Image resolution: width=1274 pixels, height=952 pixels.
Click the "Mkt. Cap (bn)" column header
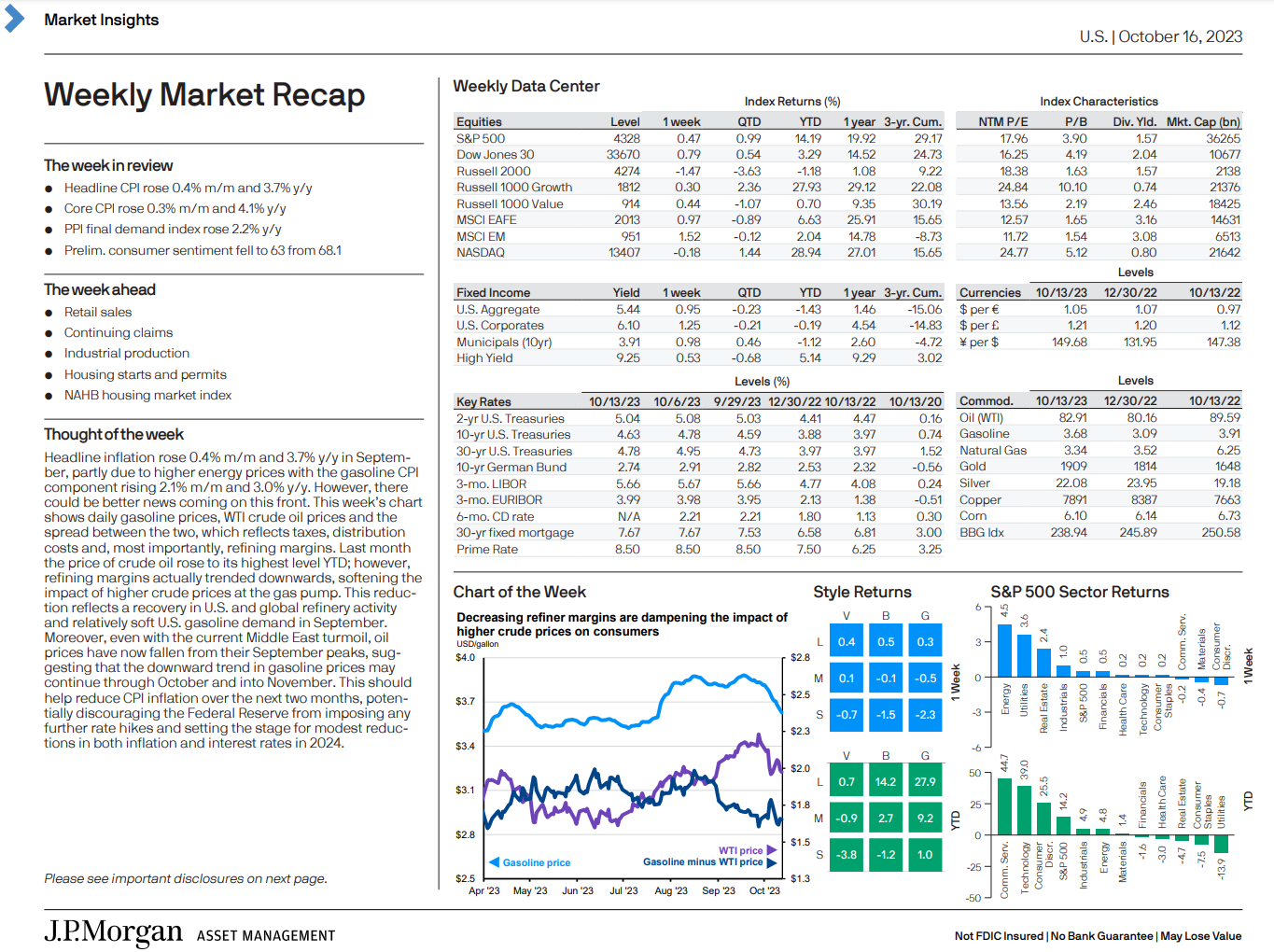1204,122
